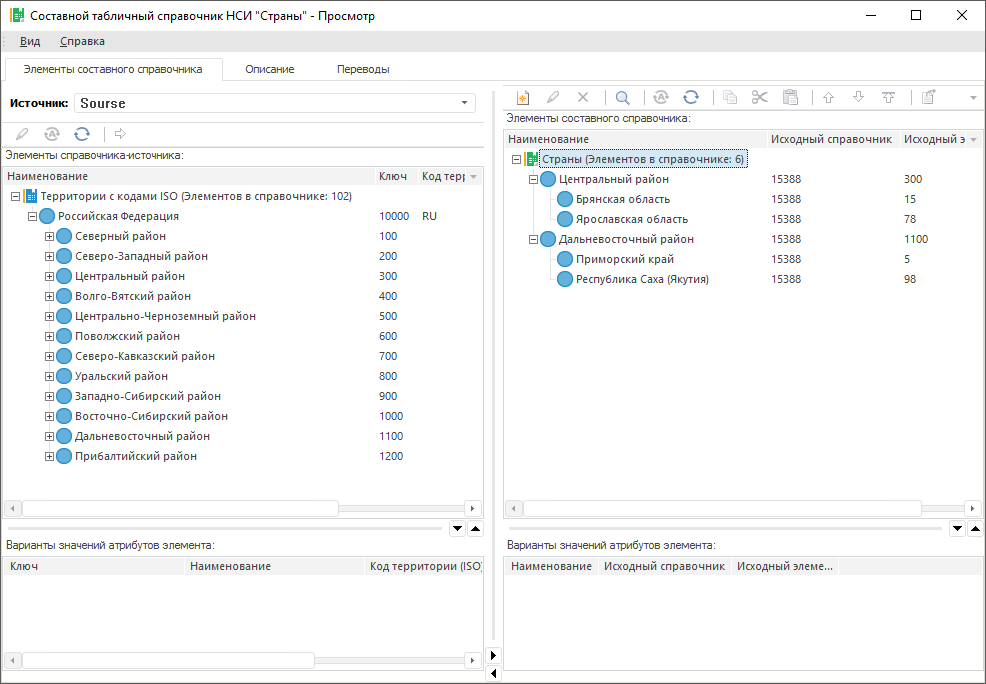The height and width of the screenshot is (684, 986).
Task: Click the move element up arrow icon
Action: [x=828, y=98]
